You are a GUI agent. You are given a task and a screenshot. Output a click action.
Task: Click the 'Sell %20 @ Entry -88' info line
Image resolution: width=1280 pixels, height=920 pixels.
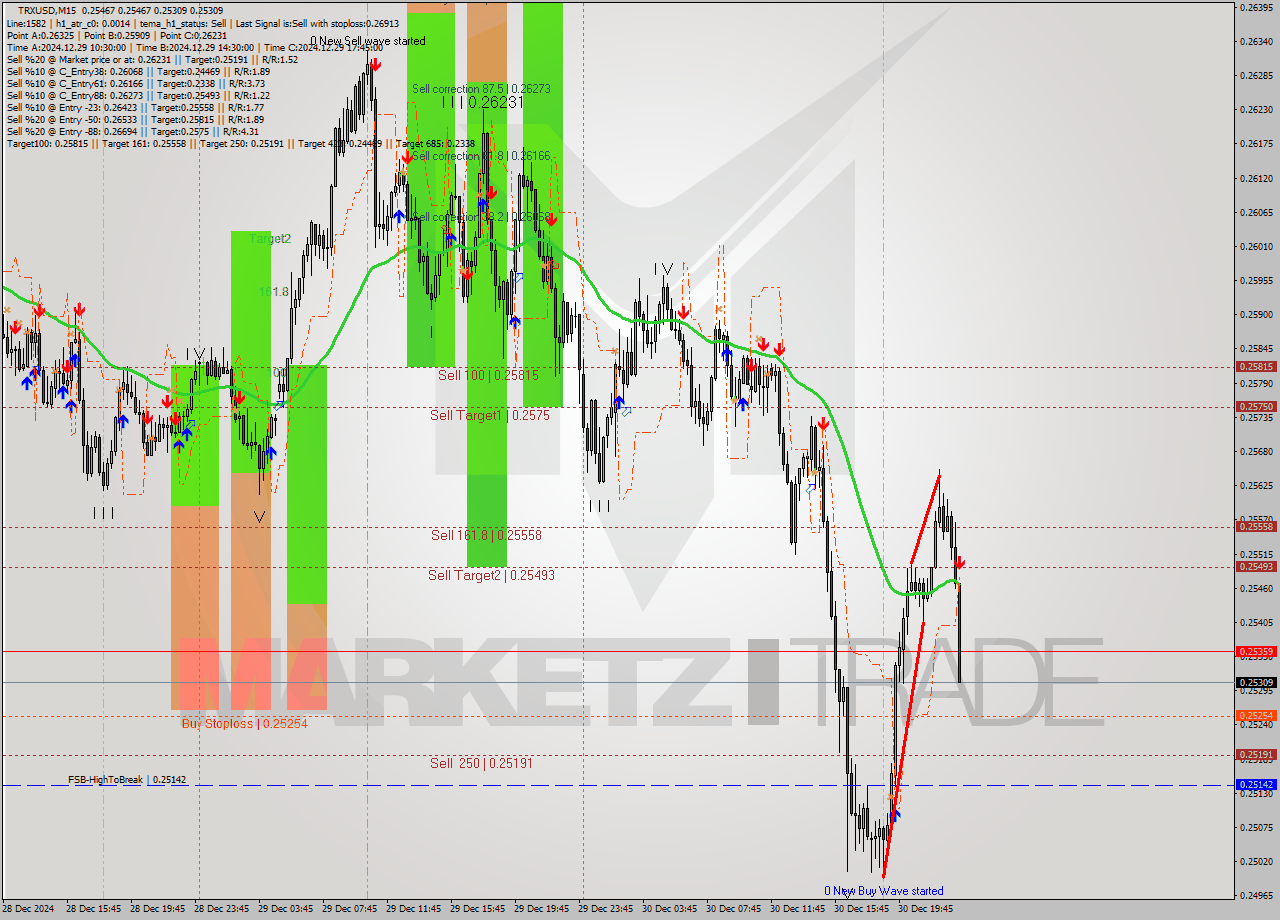point(133,132)
